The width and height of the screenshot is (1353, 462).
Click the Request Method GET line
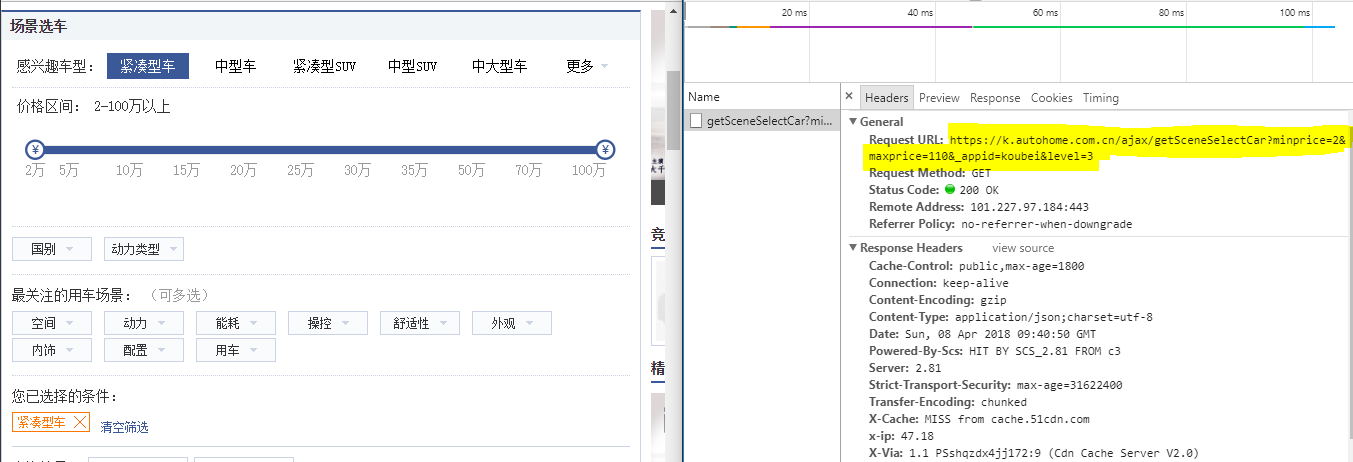pyautogui.click(x=930, y=173)
